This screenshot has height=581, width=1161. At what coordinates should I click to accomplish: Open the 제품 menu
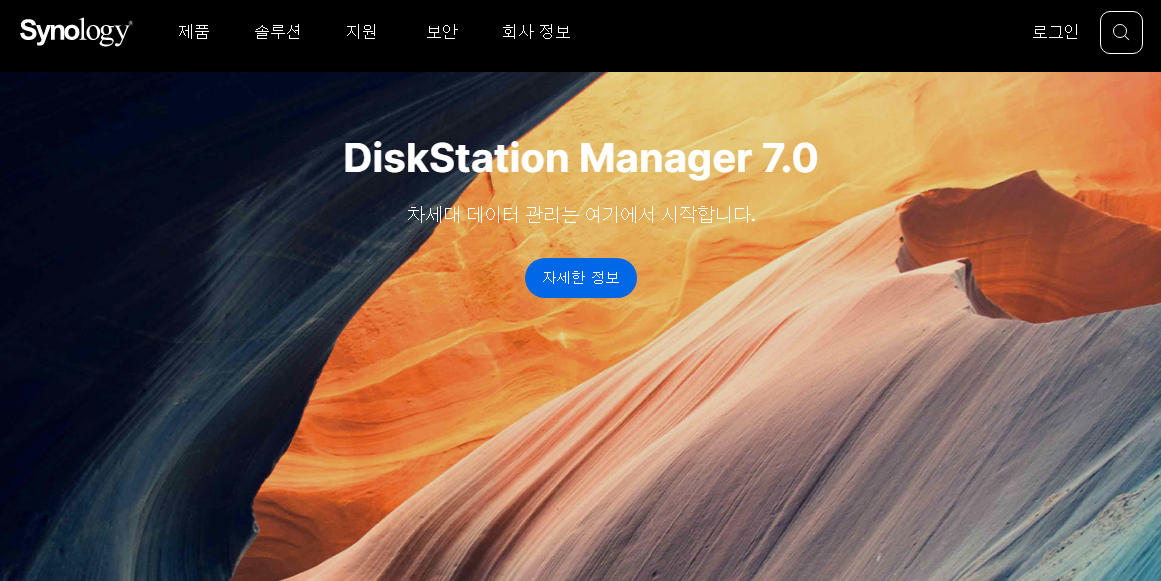194,32
